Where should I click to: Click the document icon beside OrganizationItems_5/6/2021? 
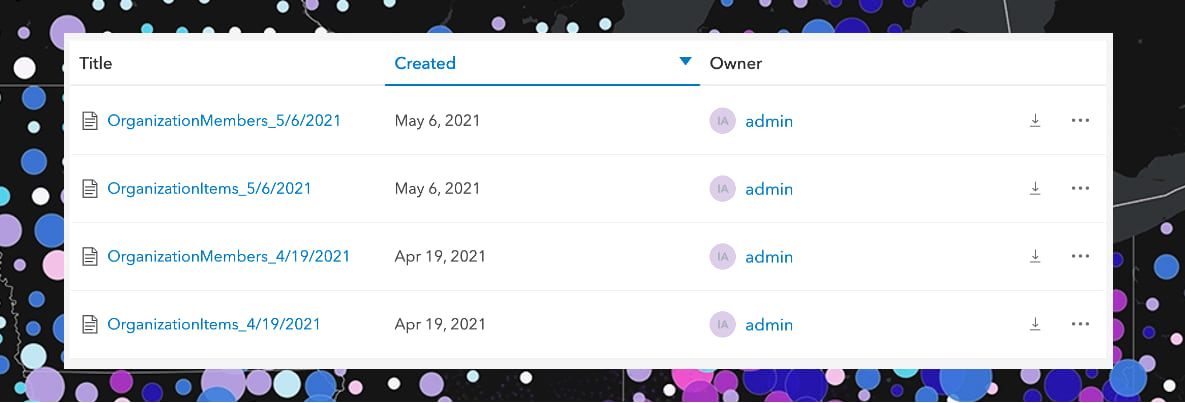pos(89,188)
